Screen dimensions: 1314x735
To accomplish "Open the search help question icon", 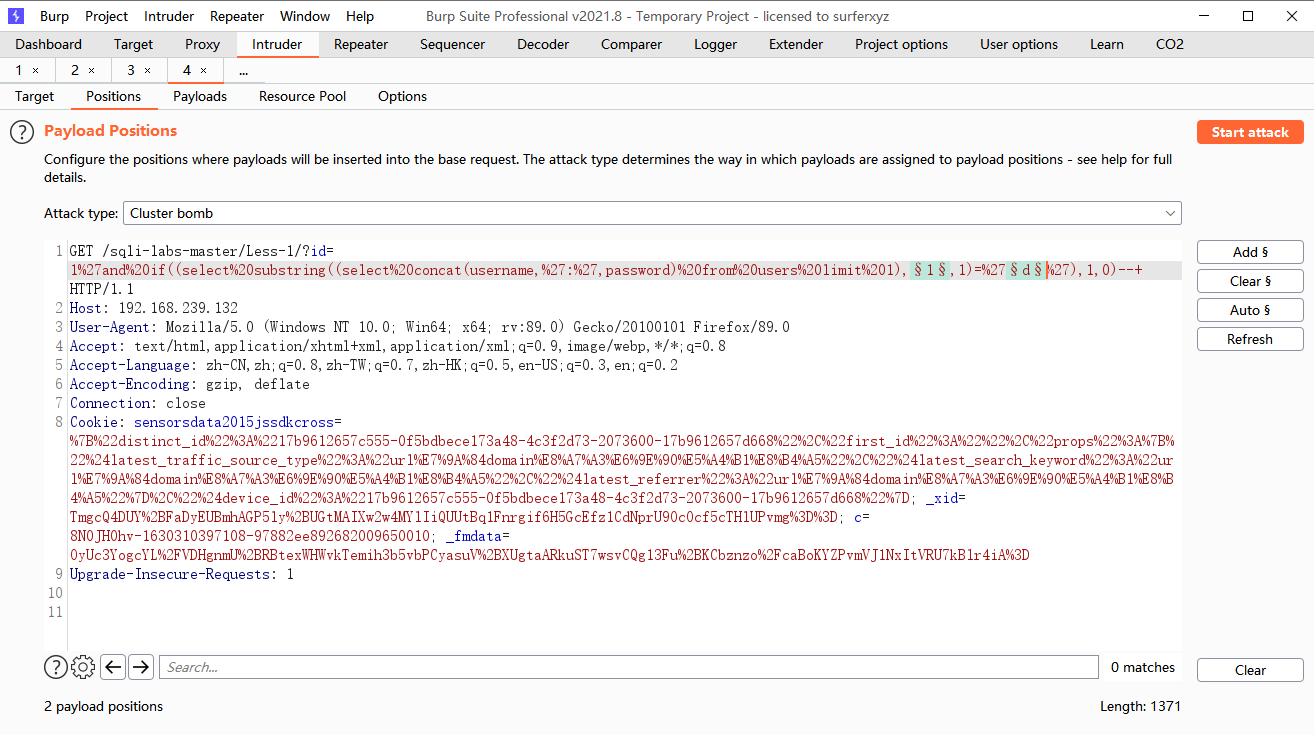I will coord(55,667).
